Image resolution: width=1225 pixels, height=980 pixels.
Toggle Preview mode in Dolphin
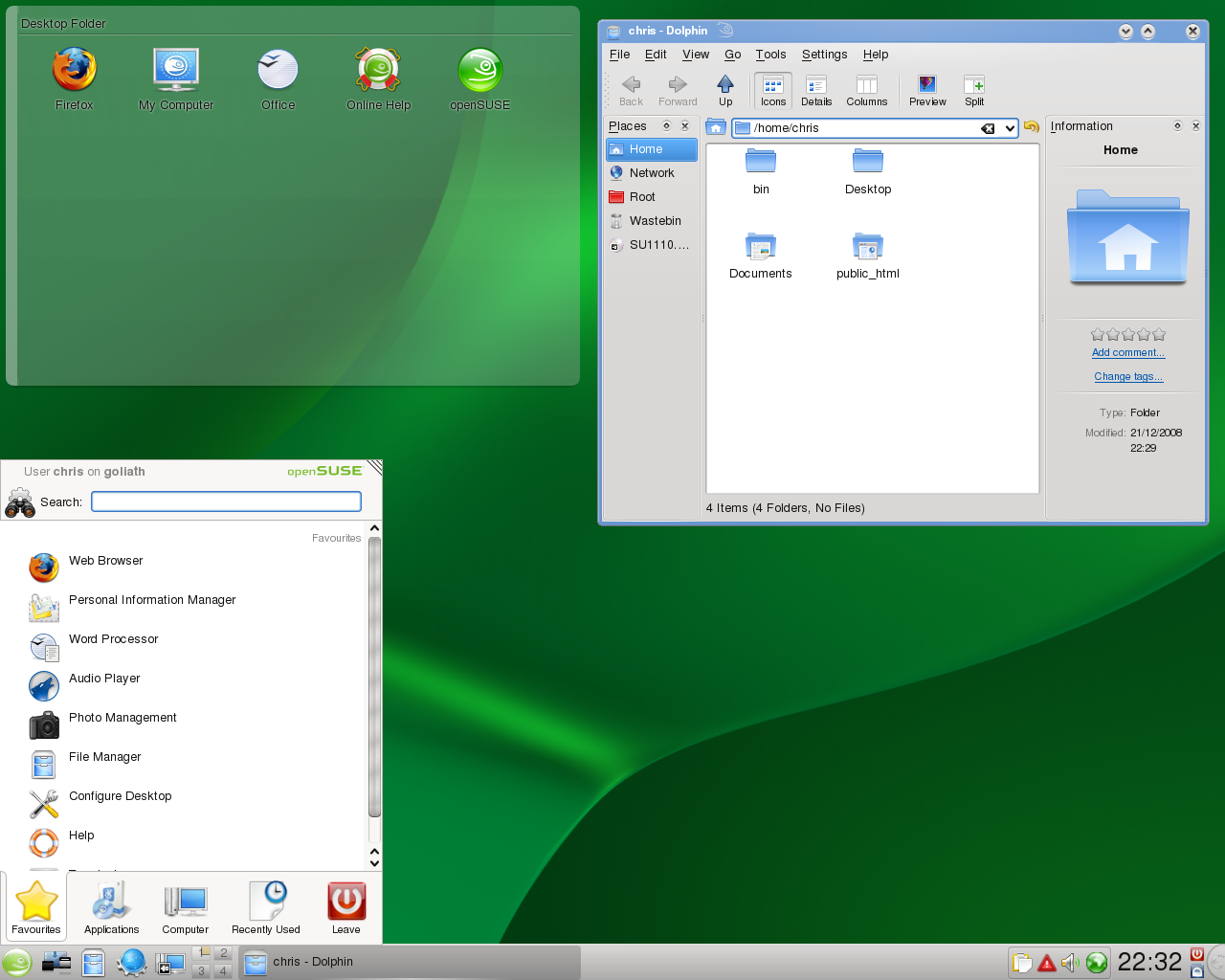(927, 91)
